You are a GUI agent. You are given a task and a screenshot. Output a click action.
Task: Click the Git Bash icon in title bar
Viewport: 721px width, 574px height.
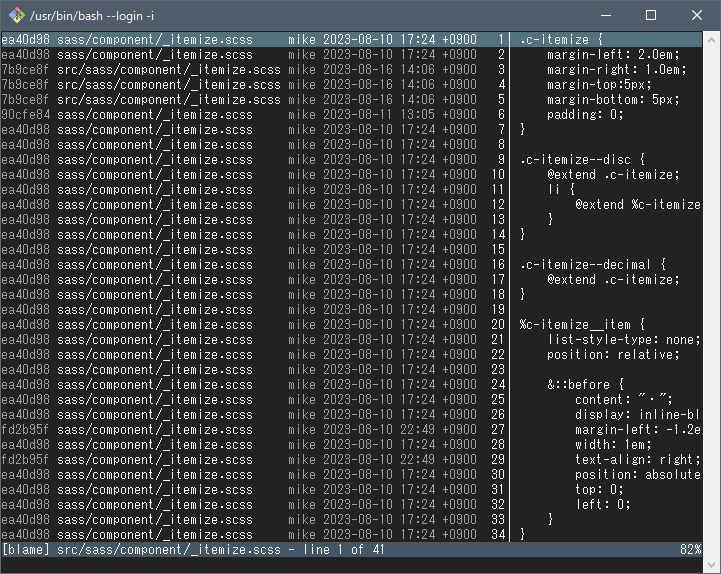point(16,15)
